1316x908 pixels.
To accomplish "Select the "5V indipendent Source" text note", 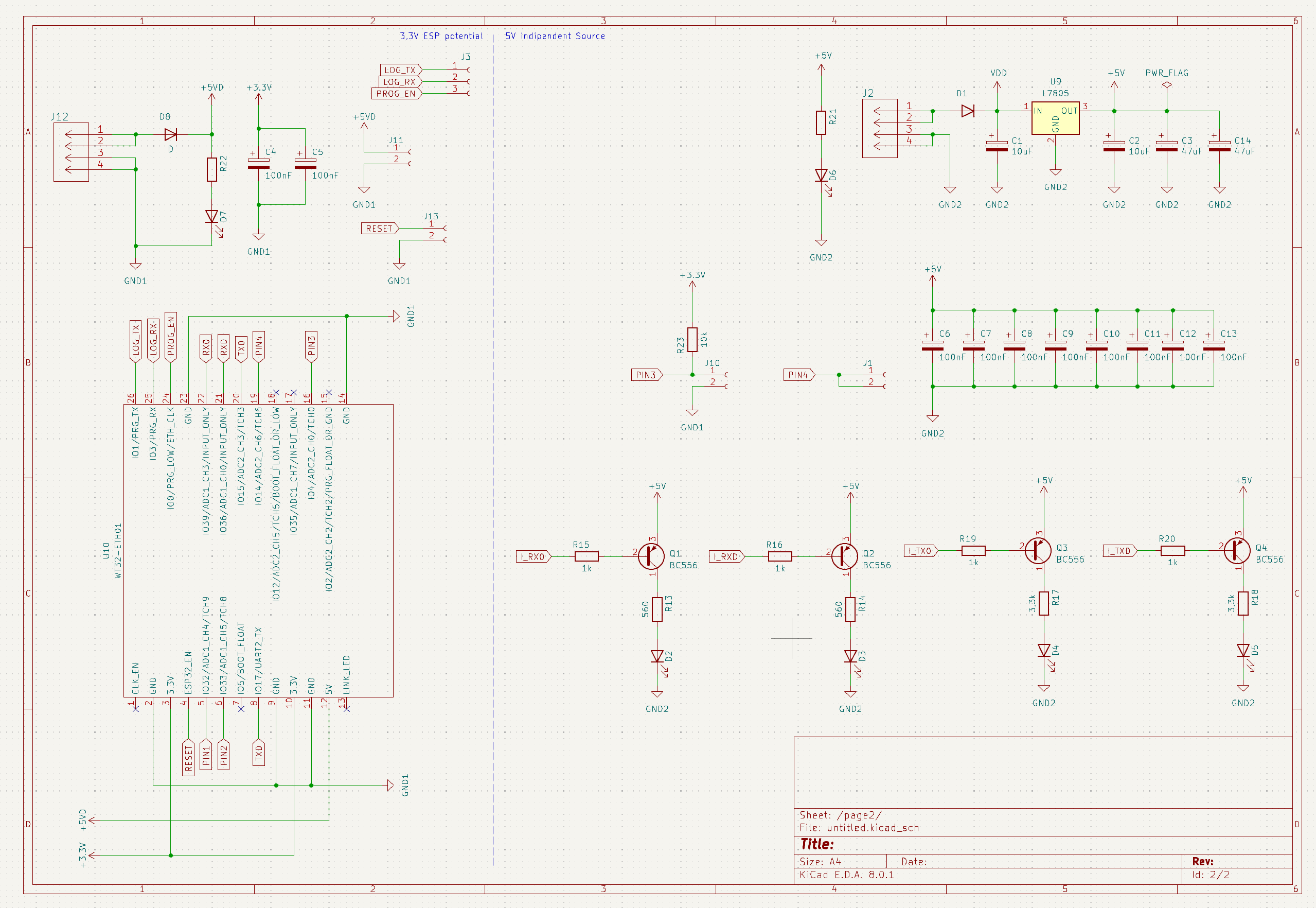I will tap(555, 36).
